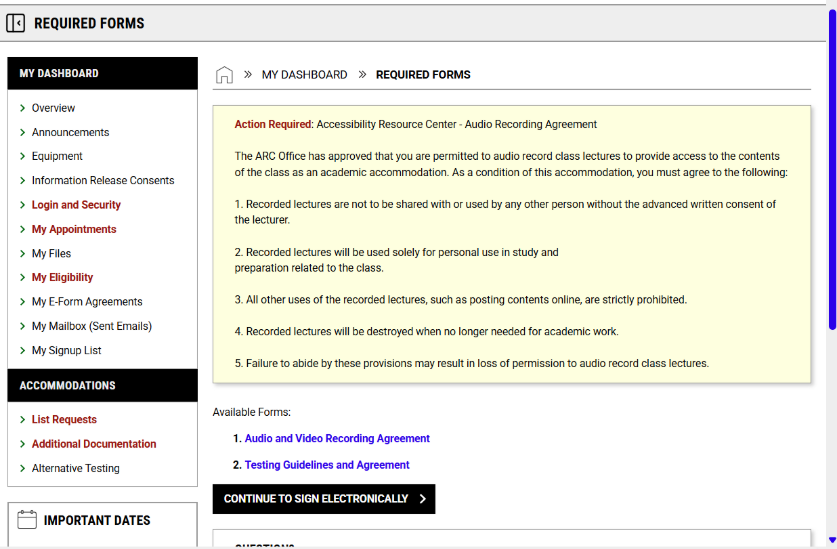The image size is (837, 549).
Task: View My Eligibility page
Action: tap(62, 277)
